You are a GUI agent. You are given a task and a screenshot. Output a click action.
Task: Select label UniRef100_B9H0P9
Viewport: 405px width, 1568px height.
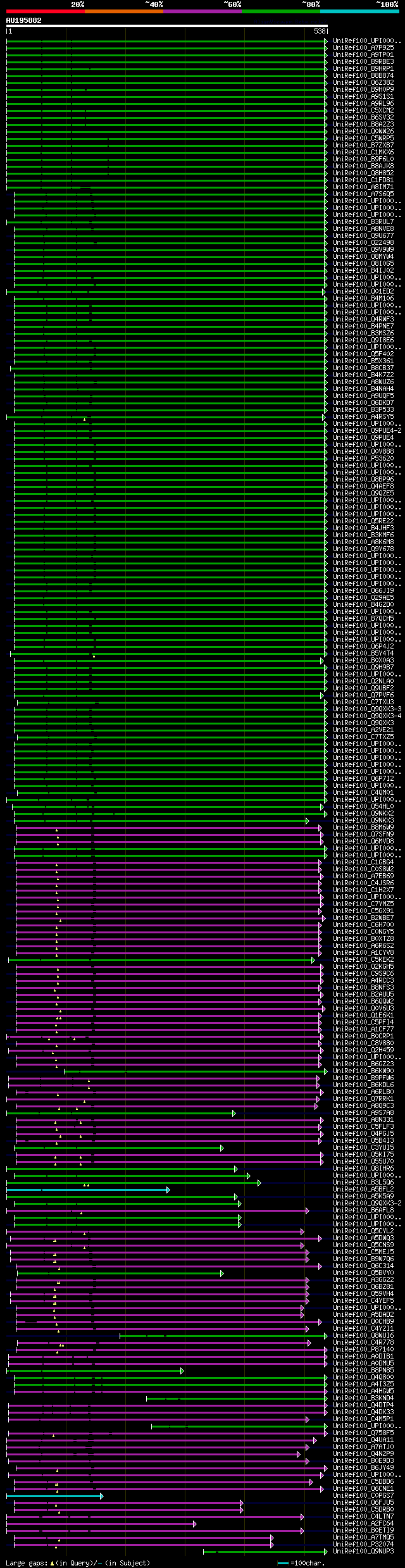coord(363,89)
